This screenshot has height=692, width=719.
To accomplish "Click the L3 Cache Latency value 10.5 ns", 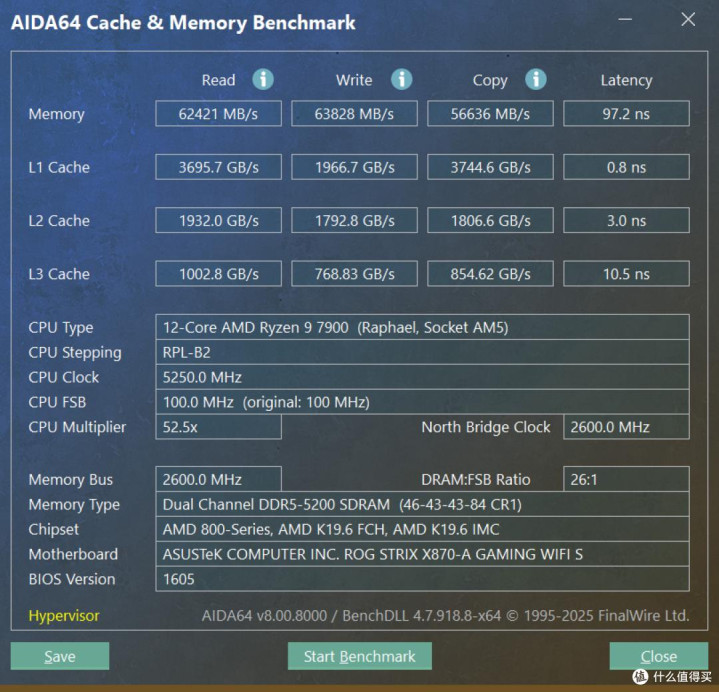I will click(626, 274).
